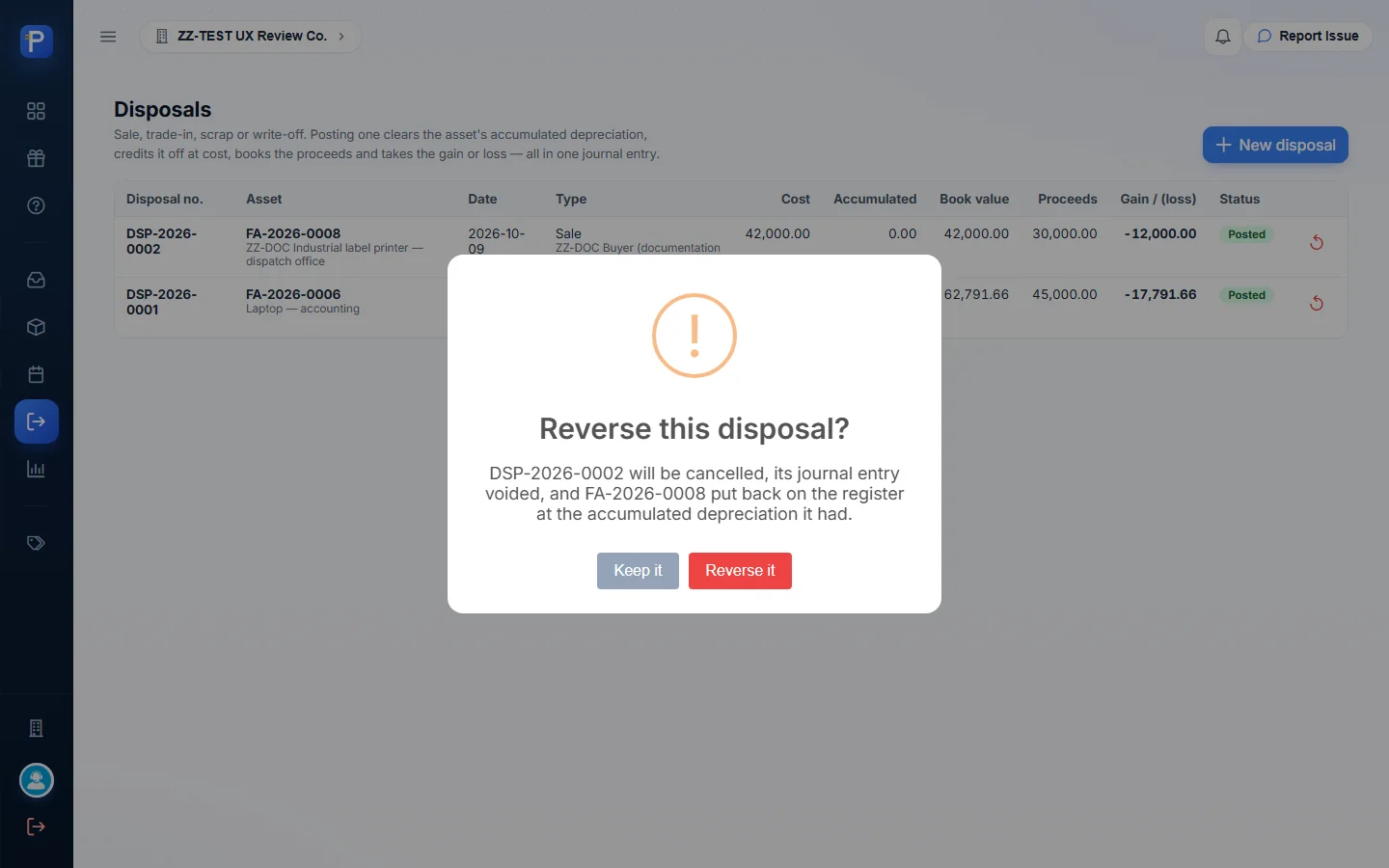Open the bar chart reports sidebar icon

pos(36,469)
